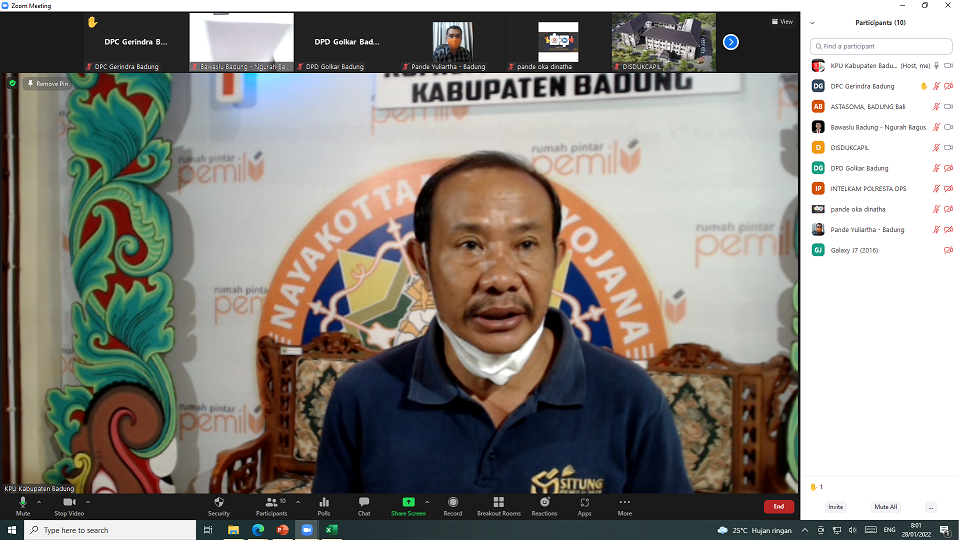This screenshot has width=959, height=540.
Task: Open the Chat panel
Action: [364, 505]
